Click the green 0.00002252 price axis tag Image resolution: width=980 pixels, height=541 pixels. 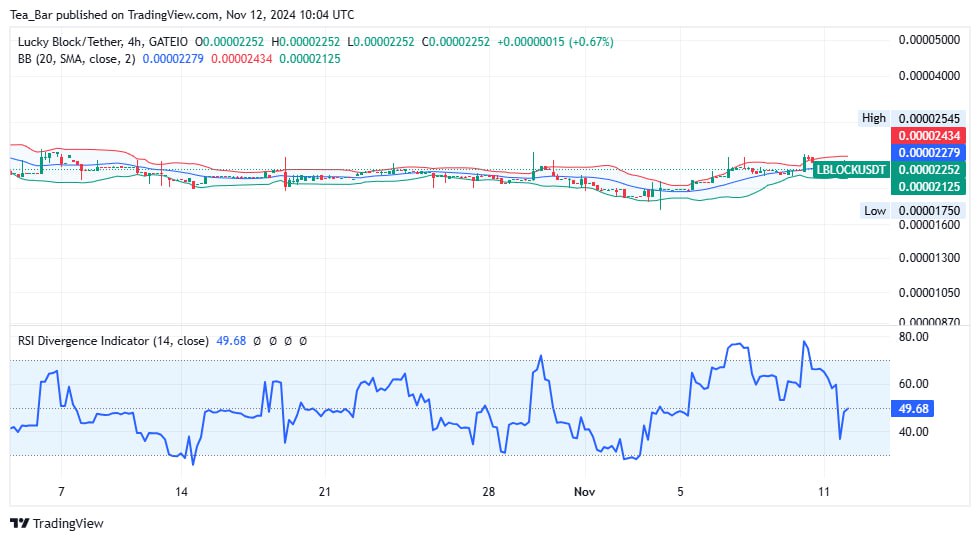929,169
